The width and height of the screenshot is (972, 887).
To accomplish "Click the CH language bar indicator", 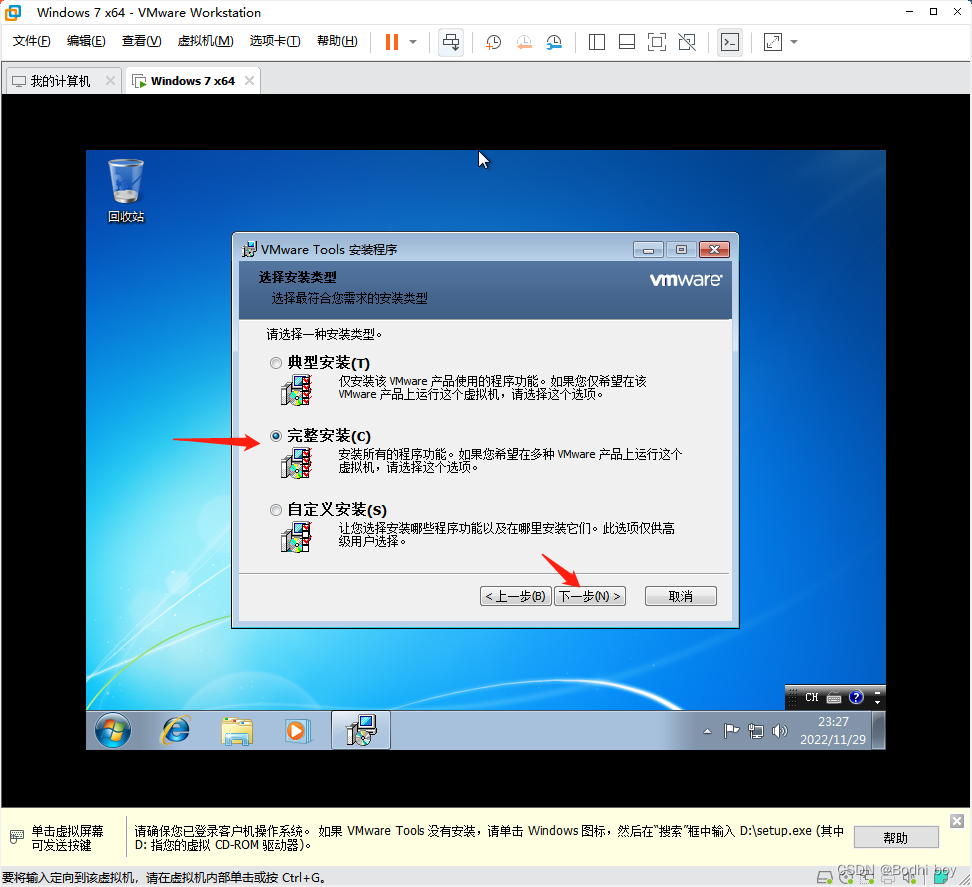I will point(811,697).
